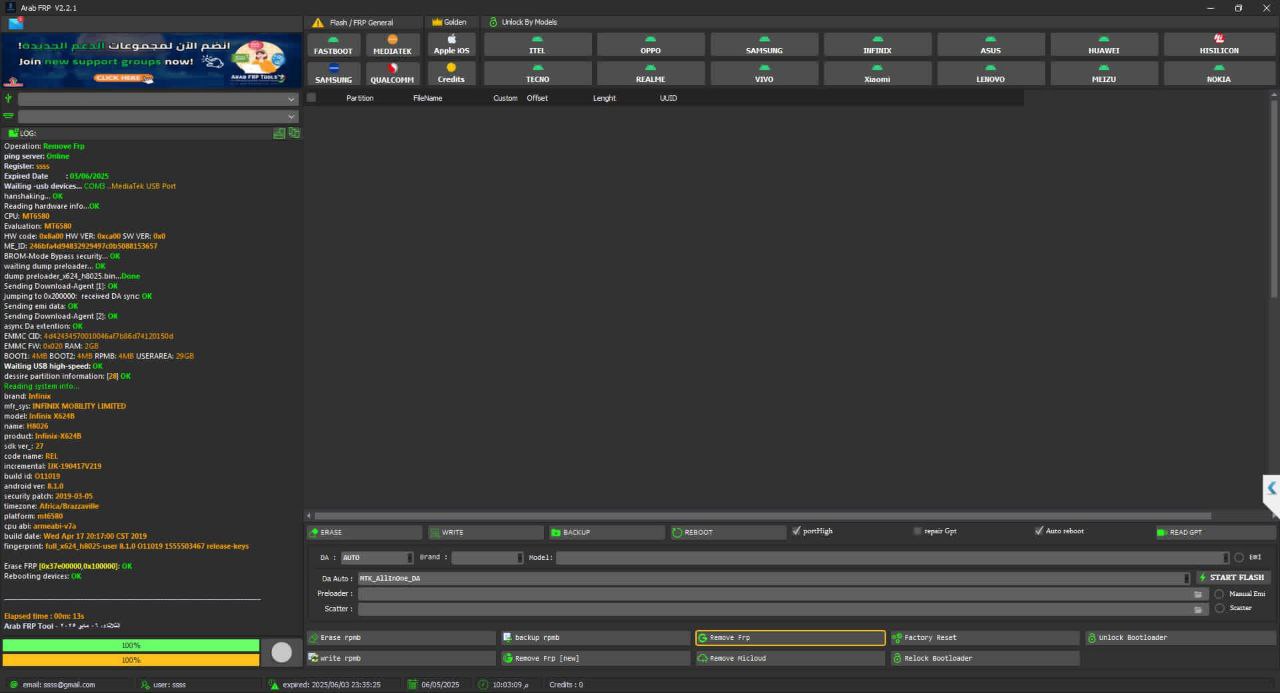Viewport: 1280px width, 693px height.
Task: Enable the repair Gpt checkbox
Action: (x=918, y=531)
